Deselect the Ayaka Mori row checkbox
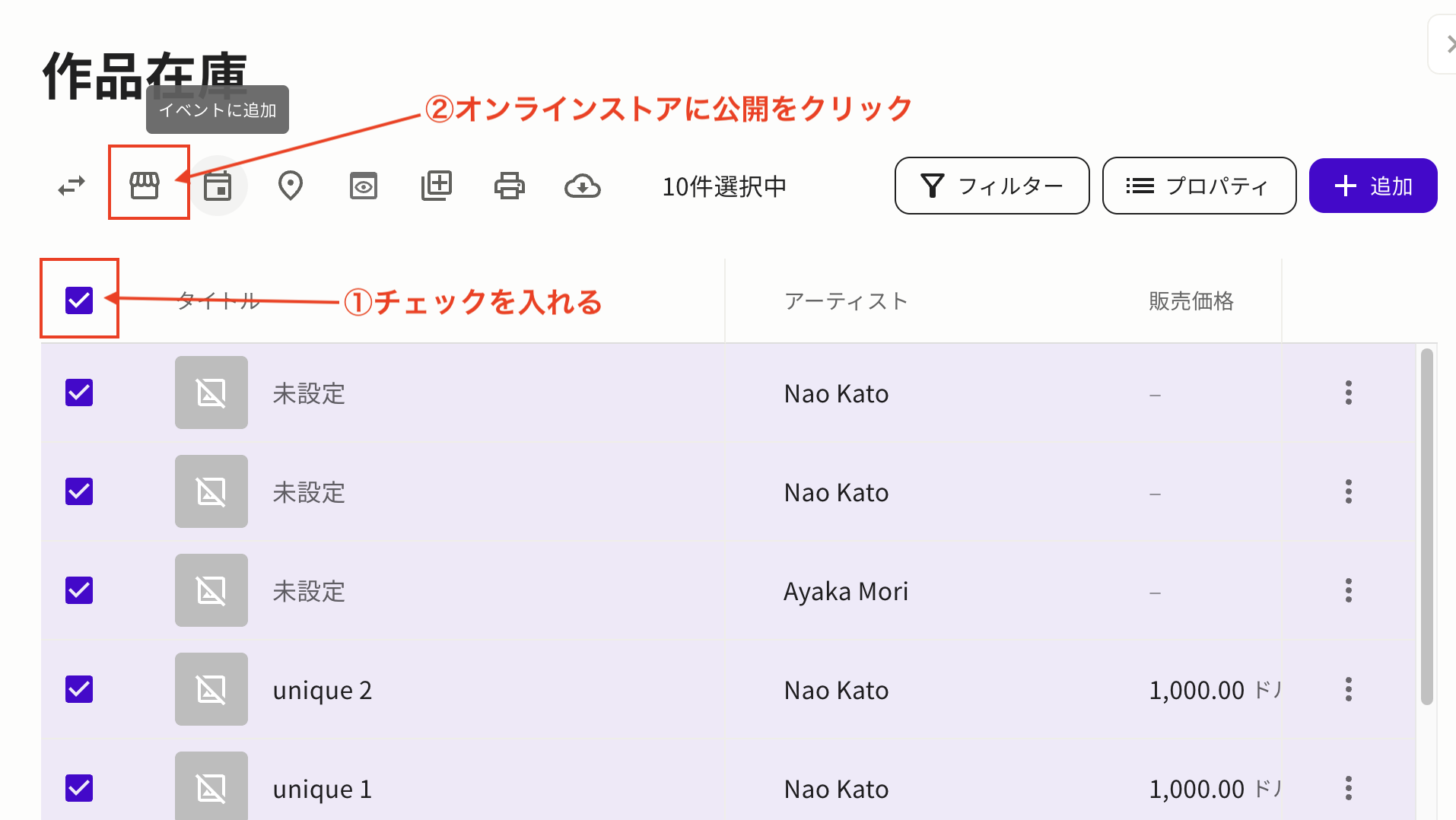The width and height of the screenshot is (1456, 820). pyautogui.click(x=79, y=590)
